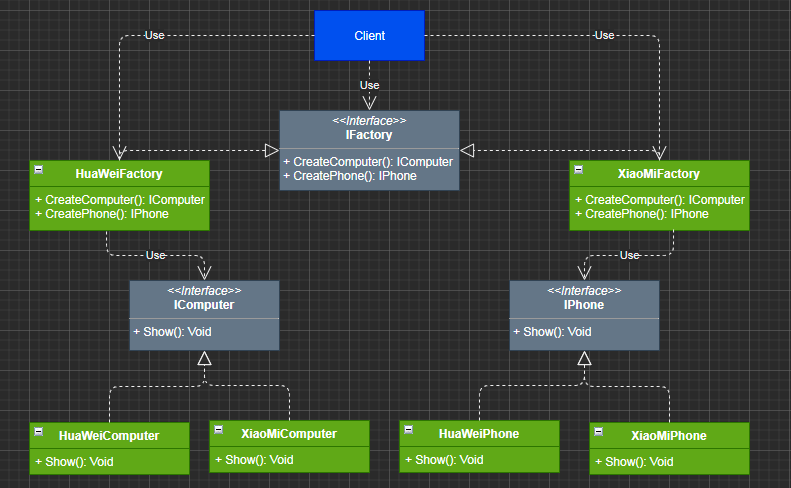The image size is (791, 488).
Task: Select the blue Client node
Action: click(x=369, y=35)
